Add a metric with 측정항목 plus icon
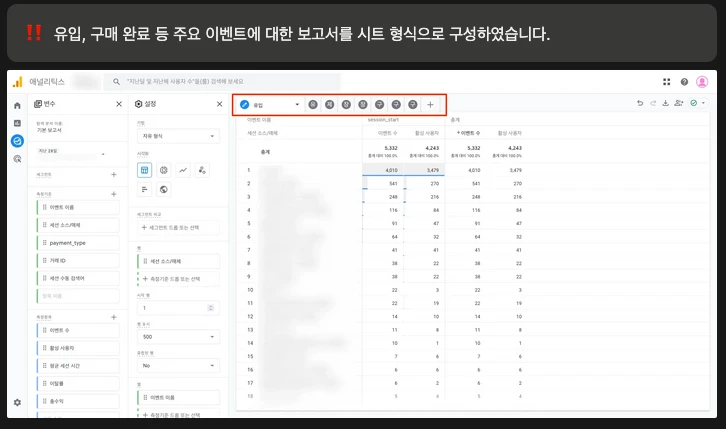Image resolution: width=726 pixels, height=429 pixels. (x=113, y=317)
